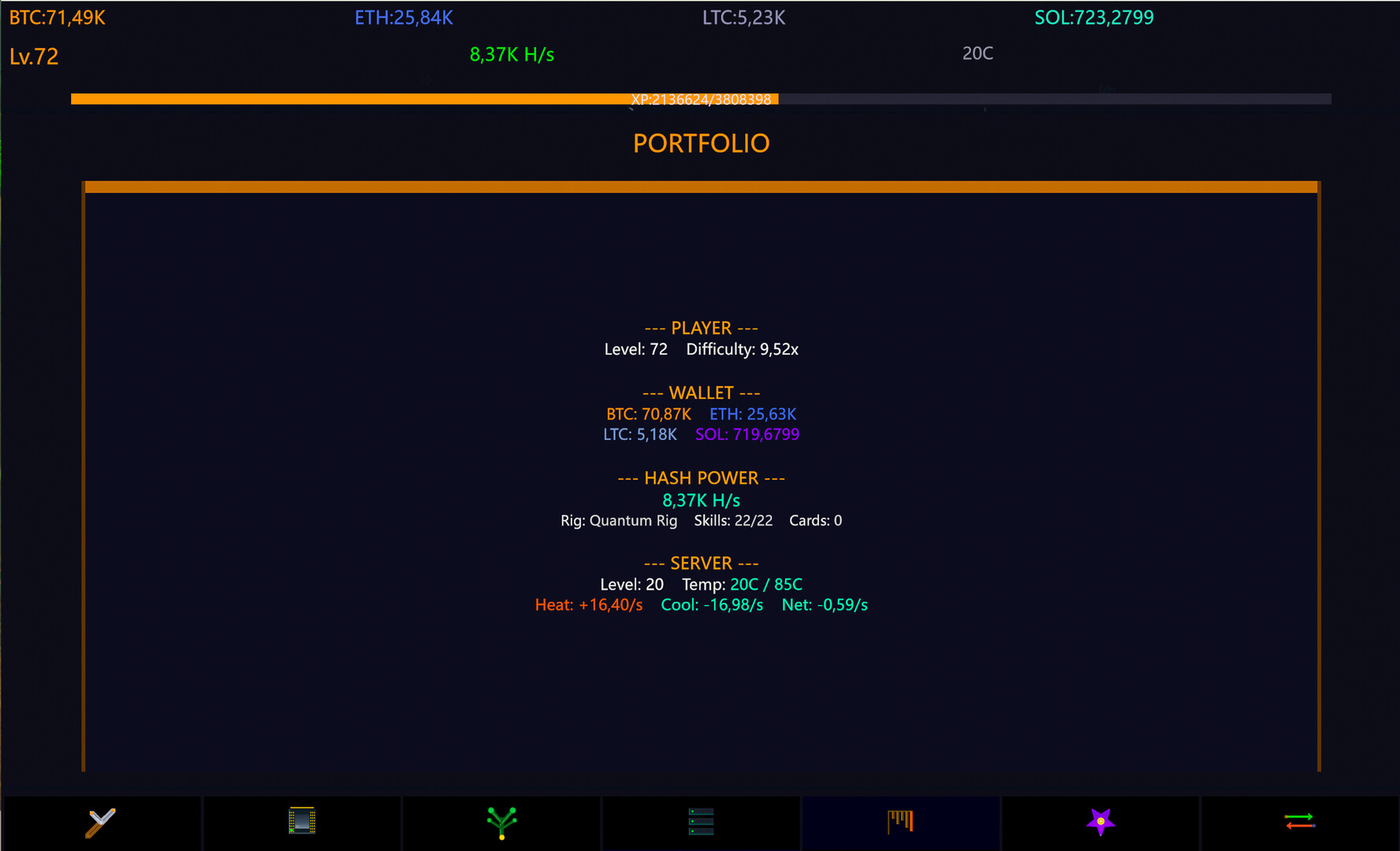Click the SOL balance in top bar
The width and height of the screenshot is (1400, 851).
1093,17
